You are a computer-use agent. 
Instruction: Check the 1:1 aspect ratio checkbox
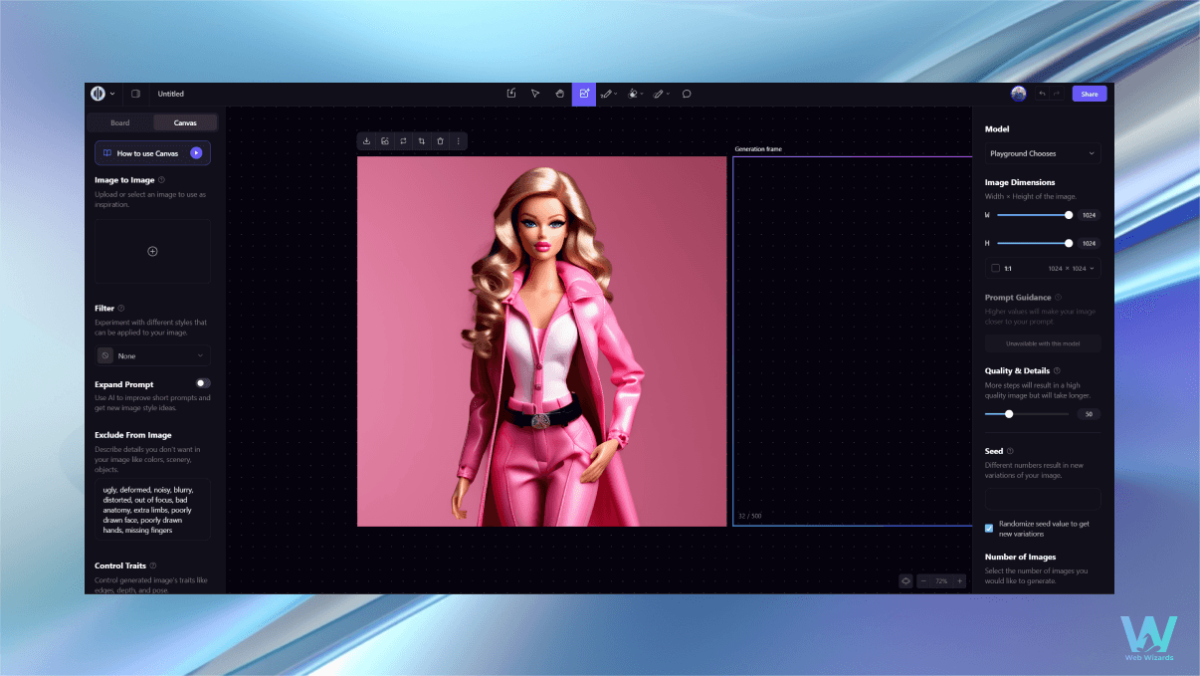(x=995, y=268)
